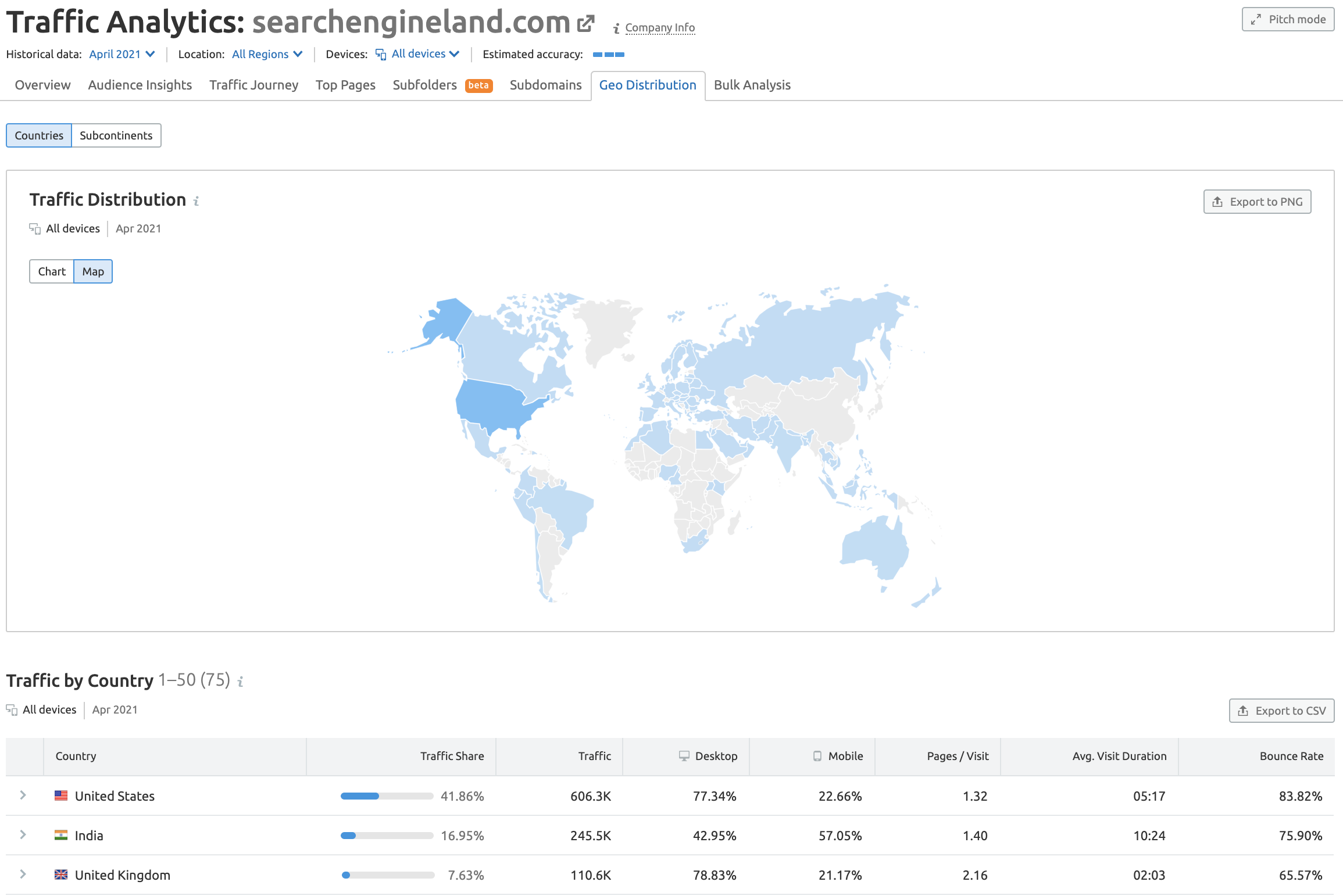This screenshot has width=1343, height=896.
Task: Click the United States traffic share bar
Action: (387, 796)
